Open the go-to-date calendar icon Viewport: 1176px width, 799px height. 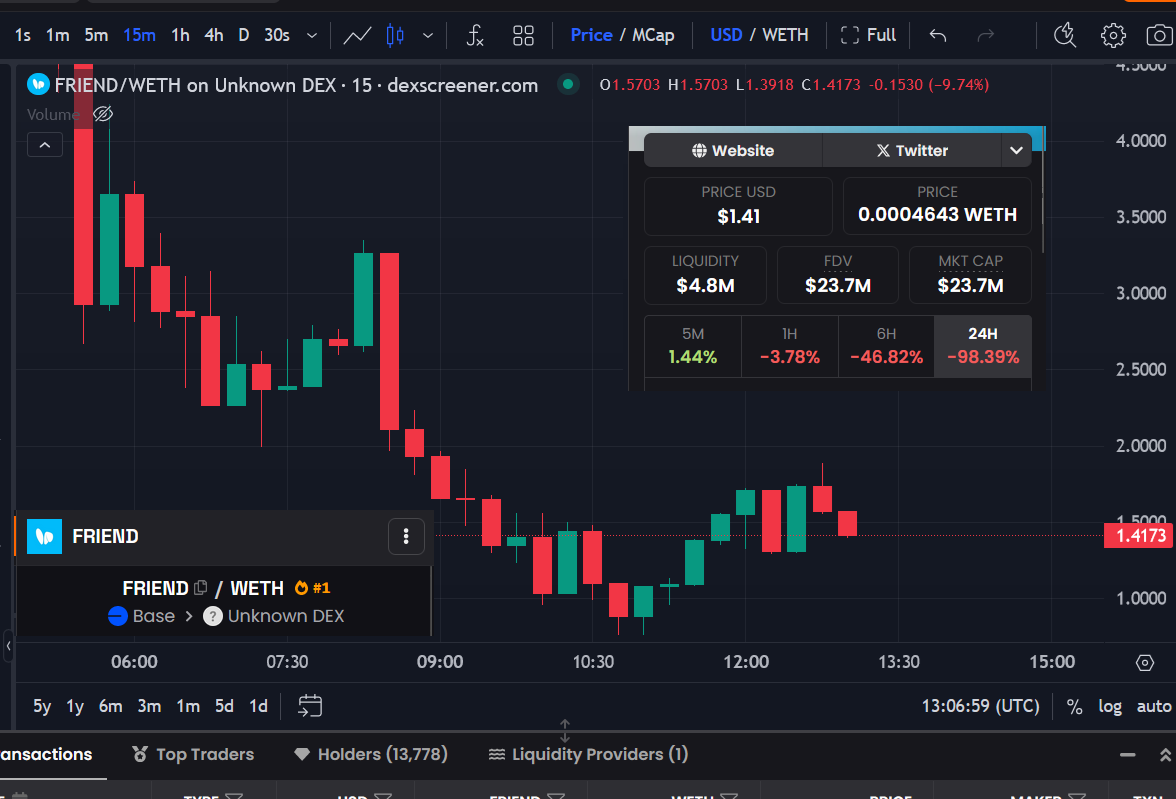(310, 706)
